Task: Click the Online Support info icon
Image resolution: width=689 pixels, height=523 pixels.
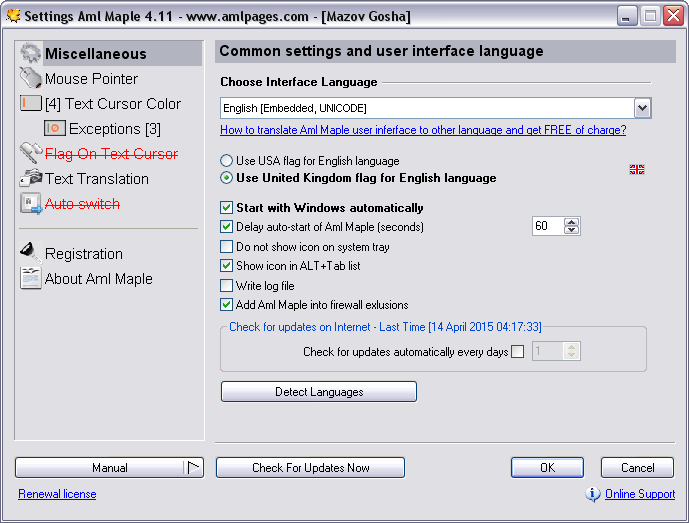Action: pyautogui.click(x=593, y=494)
